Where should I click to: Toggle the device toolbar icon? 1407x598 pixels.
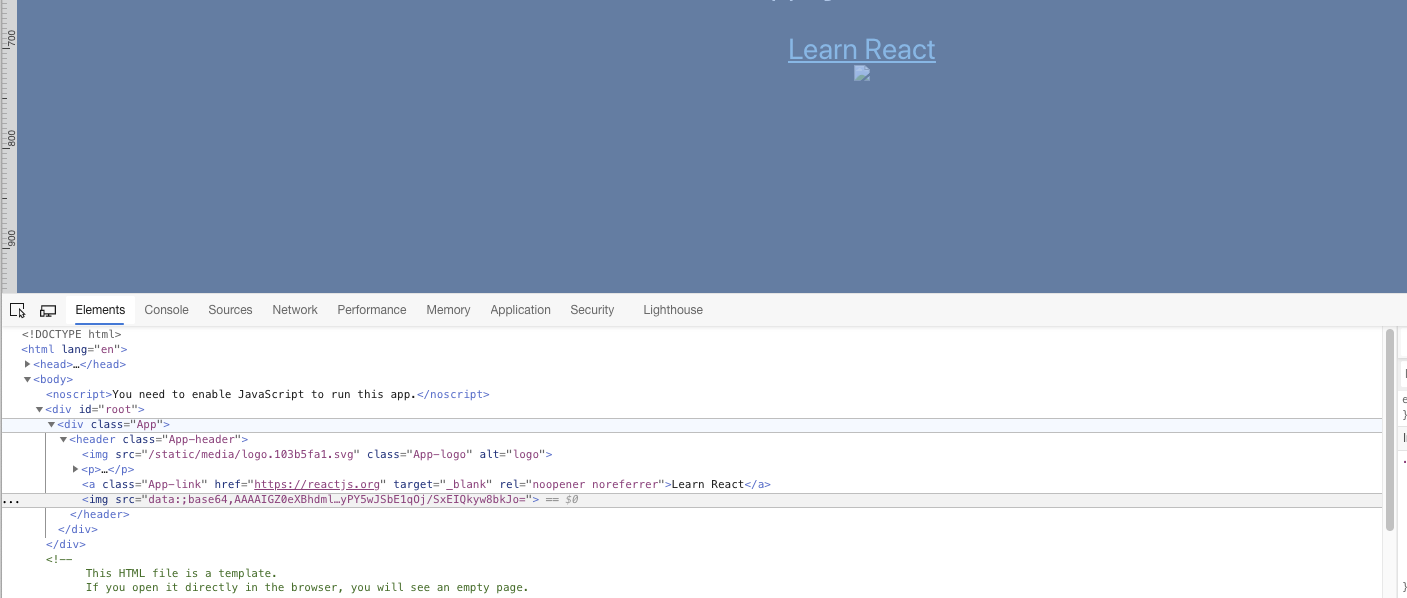pyautogui.click(x=48, y=310)
